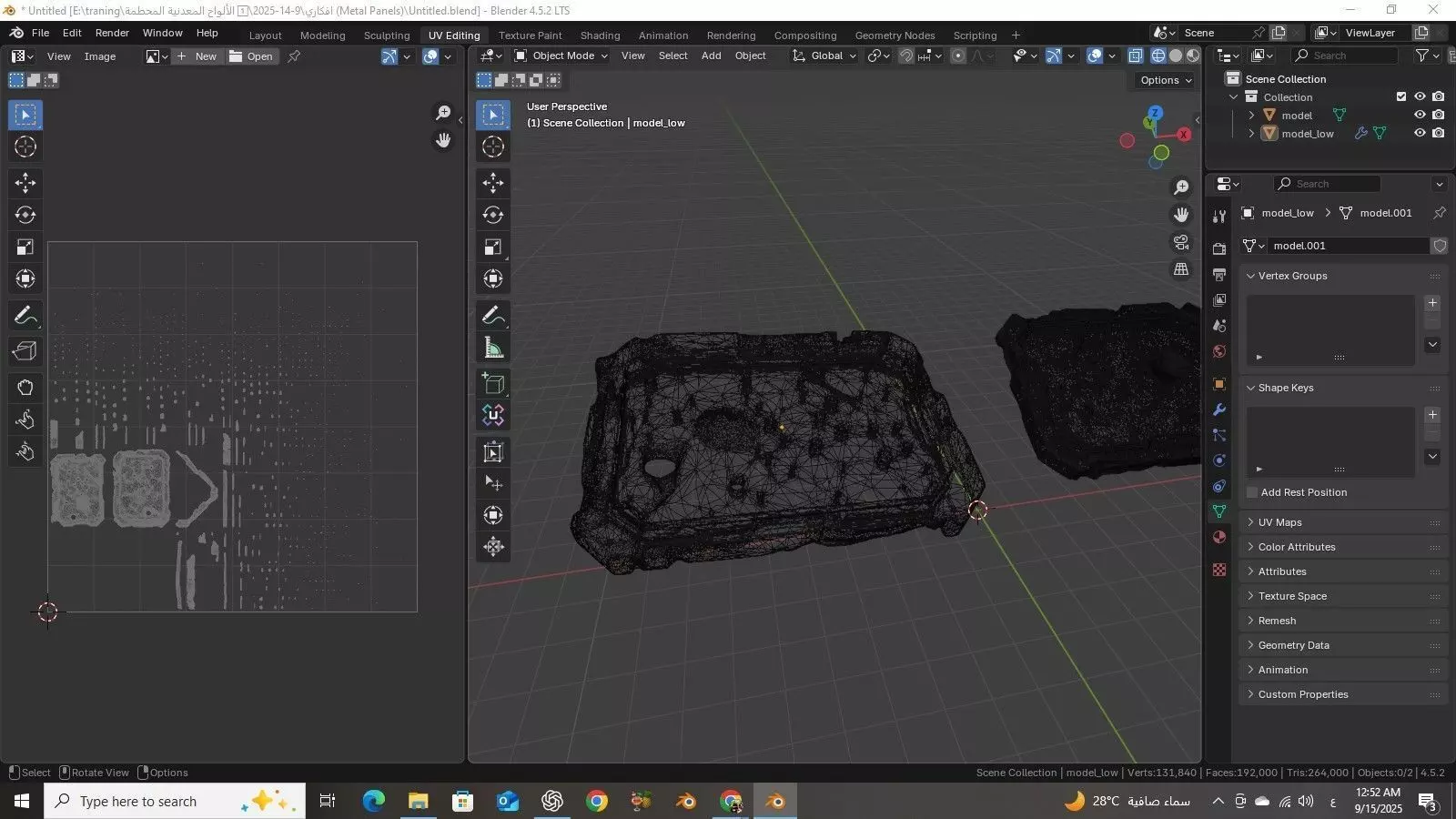Select the Cursor tool in 3D viewport
This screenshot has height=819, width=1456.
coord(493,147)
